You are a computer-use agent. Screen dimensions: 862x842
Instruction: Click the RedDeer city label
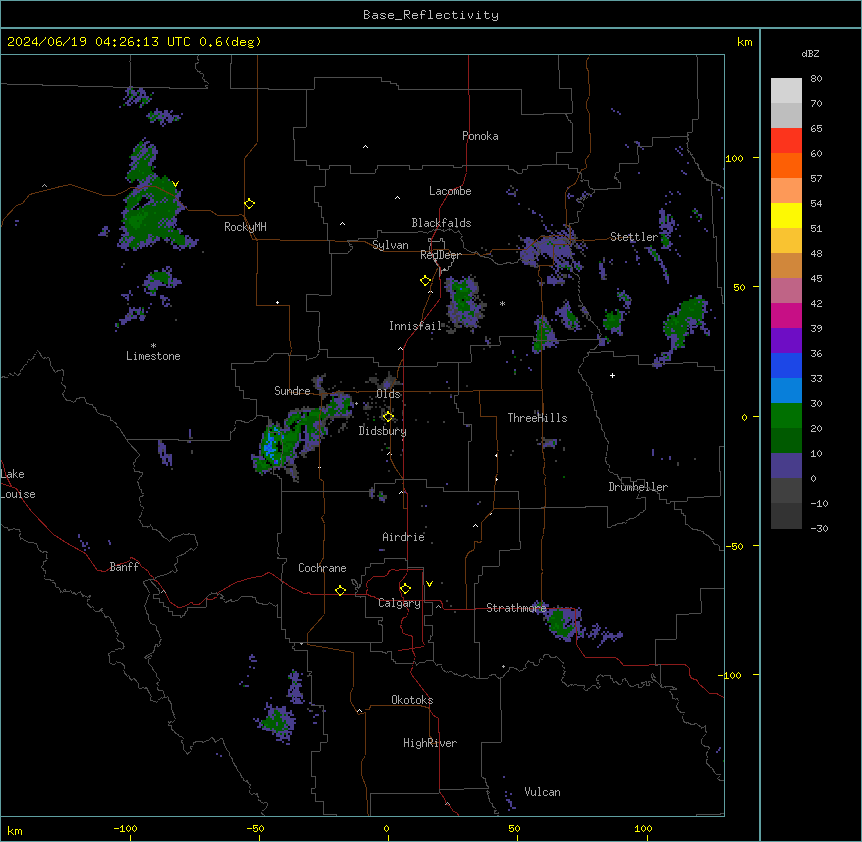click(x=440, y=255)
